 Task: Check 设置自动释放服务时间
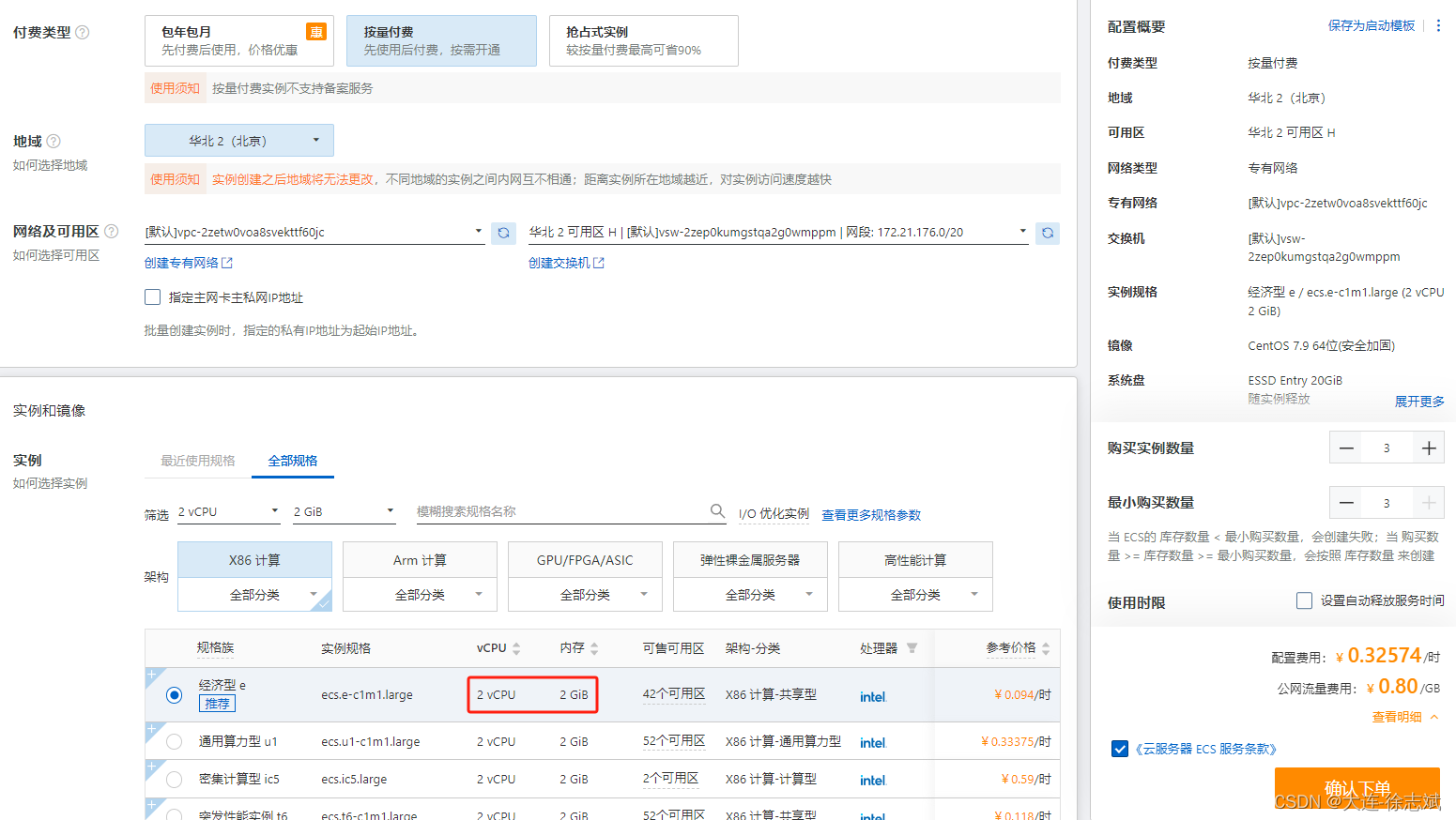(1305, 600)
